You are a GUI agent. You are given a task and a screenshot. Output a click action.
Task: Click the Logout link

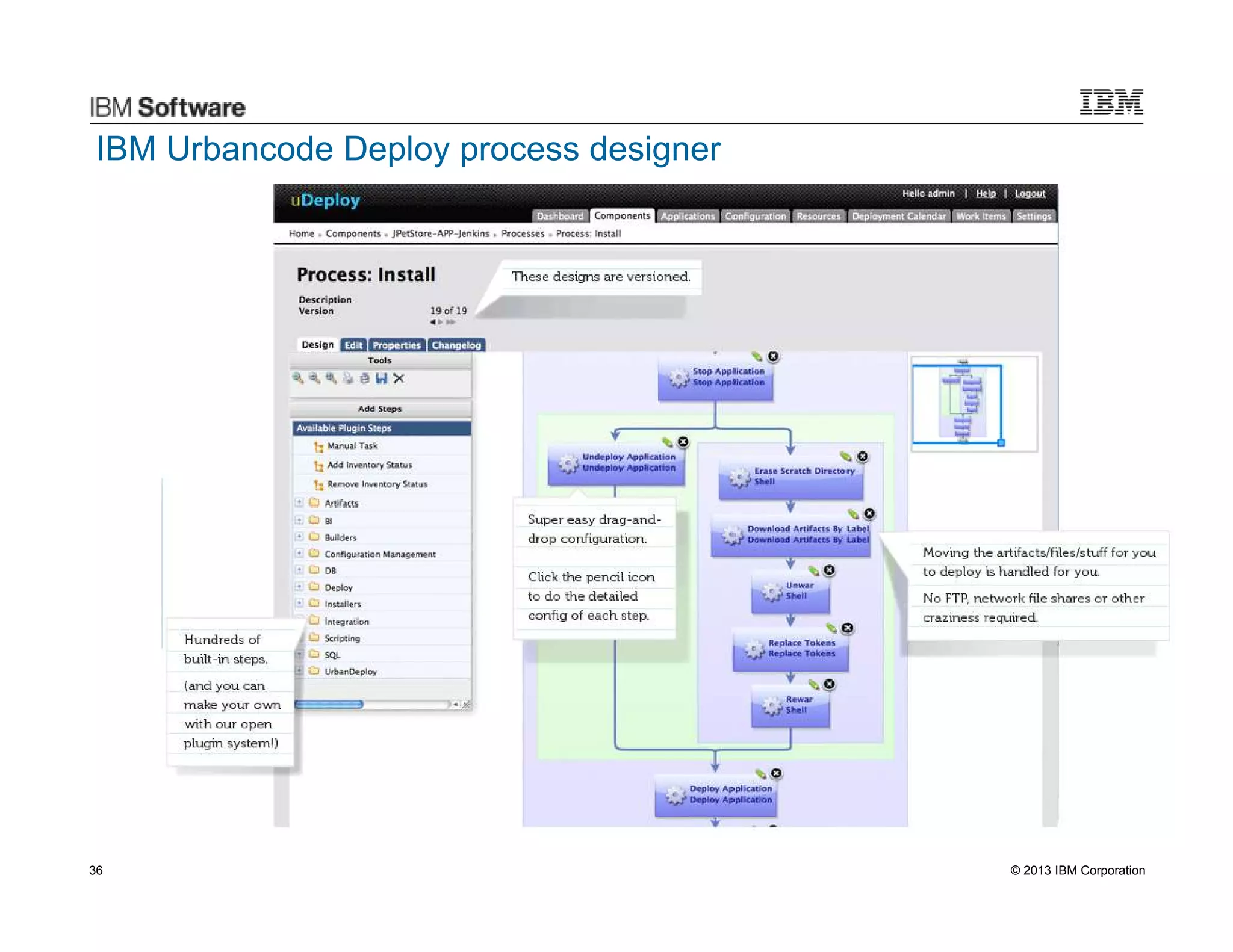tap(1030, 193)
